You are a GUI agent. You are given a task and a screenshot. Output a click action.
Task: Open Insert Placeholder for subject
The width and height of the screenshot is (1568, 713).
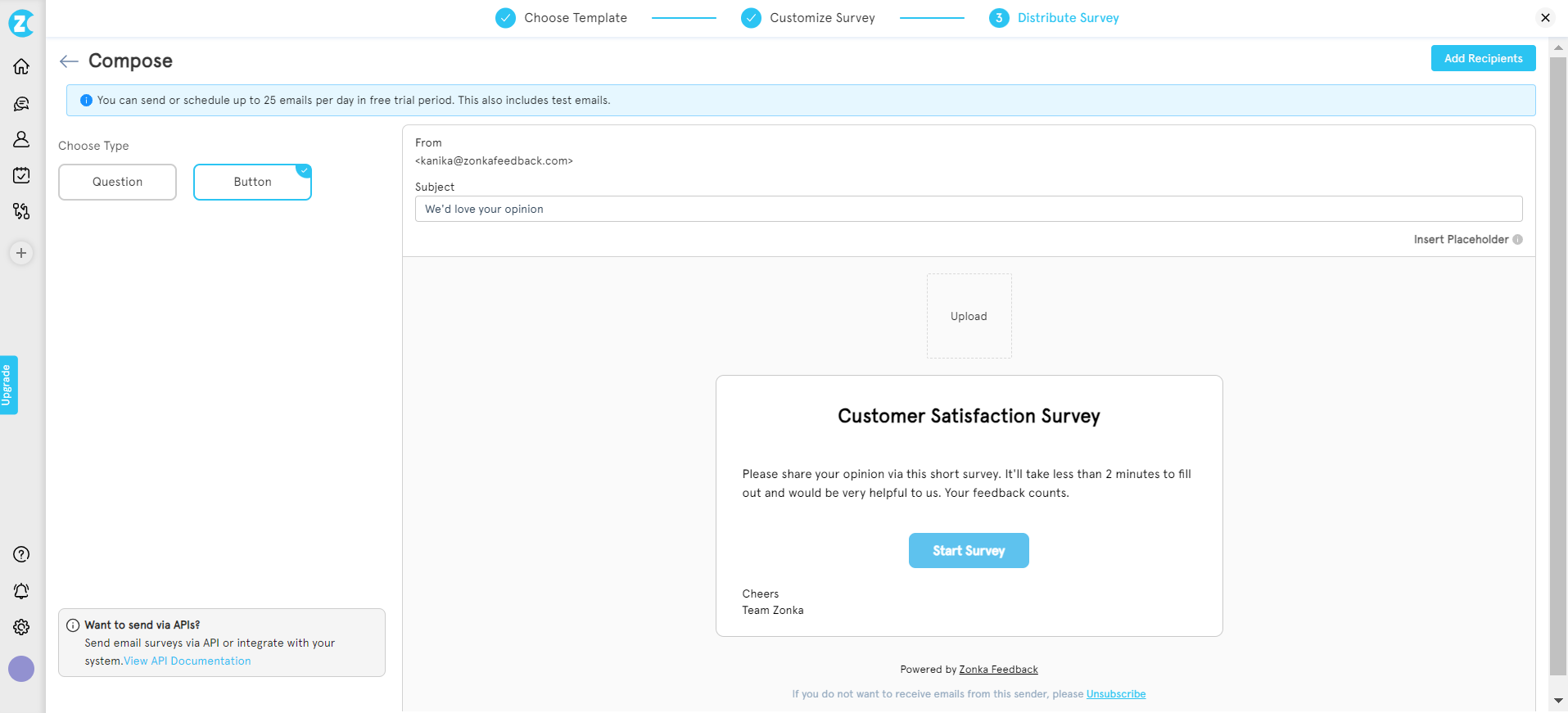tap(1461, 240)
